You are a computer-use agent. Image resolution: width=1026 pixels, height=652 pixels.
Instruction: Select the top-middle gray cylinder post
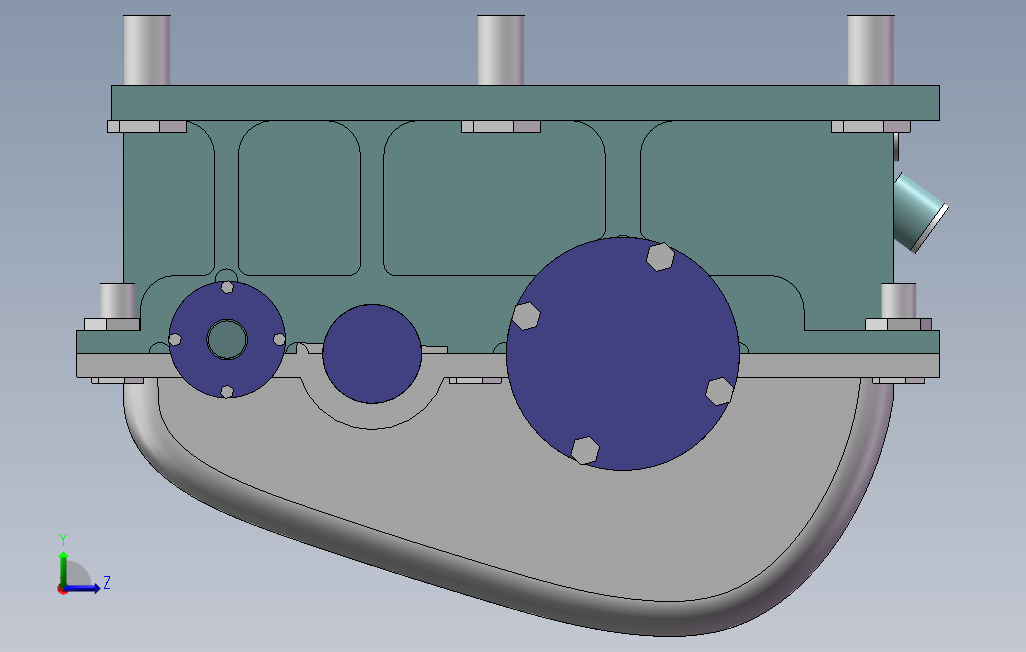point(501,50)
